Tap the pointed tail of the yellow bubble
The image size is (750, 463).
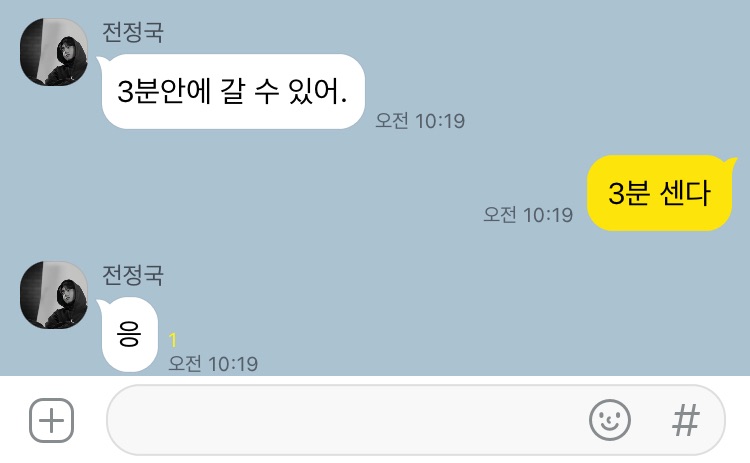[731, 162]
